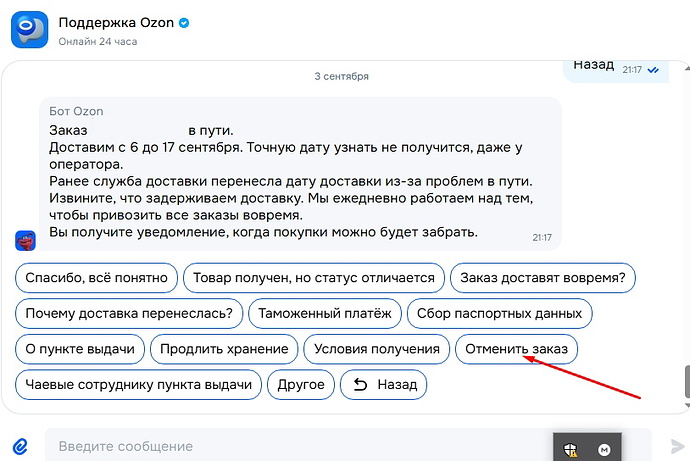Choose Почему доставка перенеслась? reply
This screenshot has width=690, height=461.
[x=129, y=314]
